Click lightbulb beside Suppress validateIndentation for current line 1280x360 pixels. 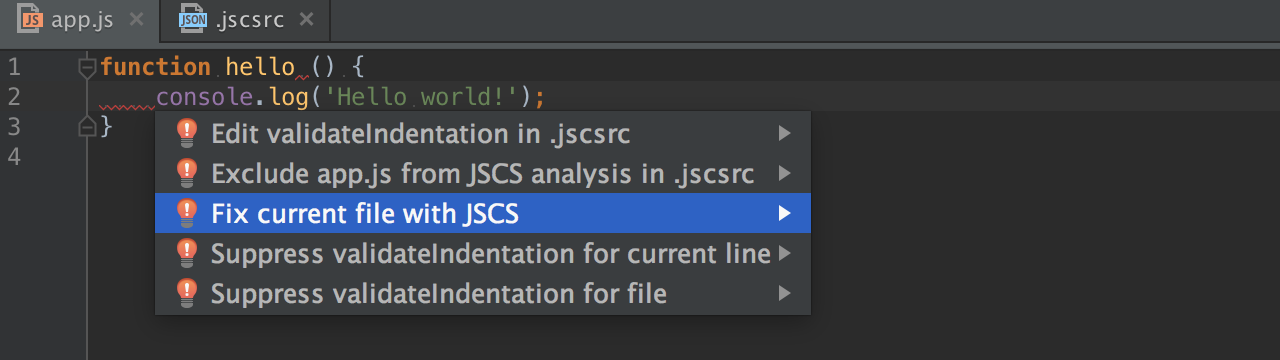pos(187,253)
